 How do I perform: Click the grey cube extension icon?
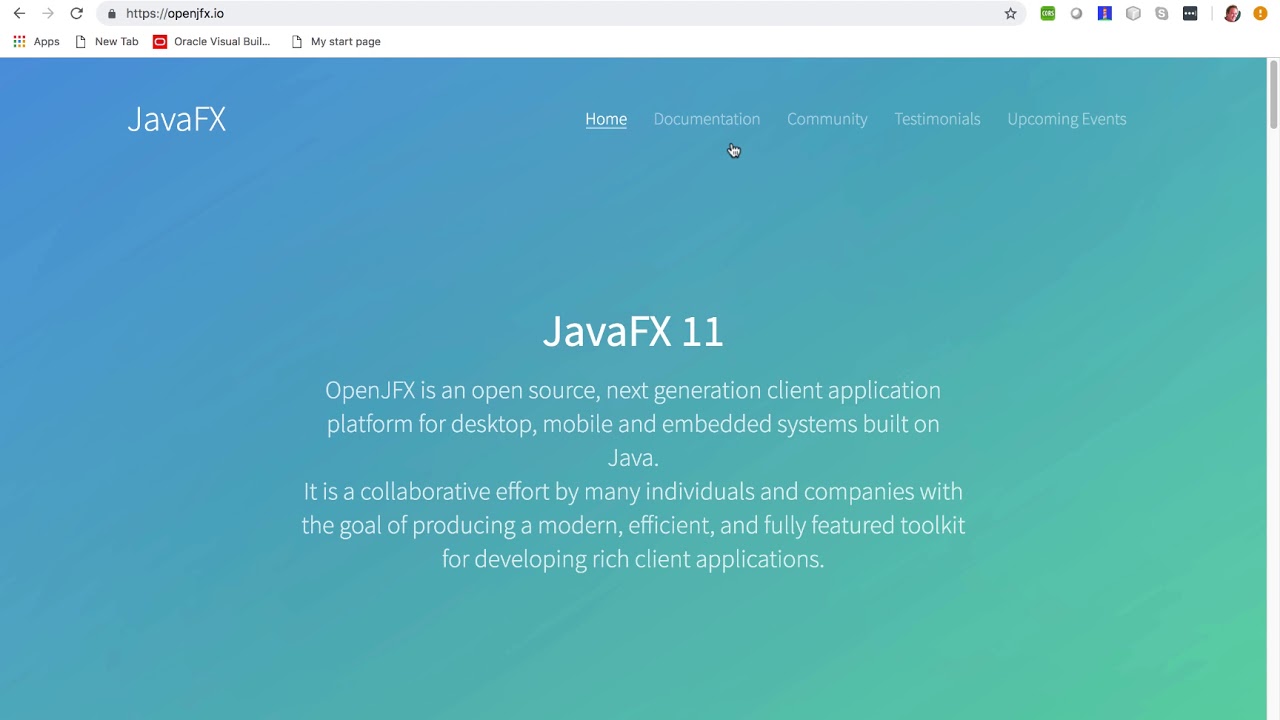1133,13
